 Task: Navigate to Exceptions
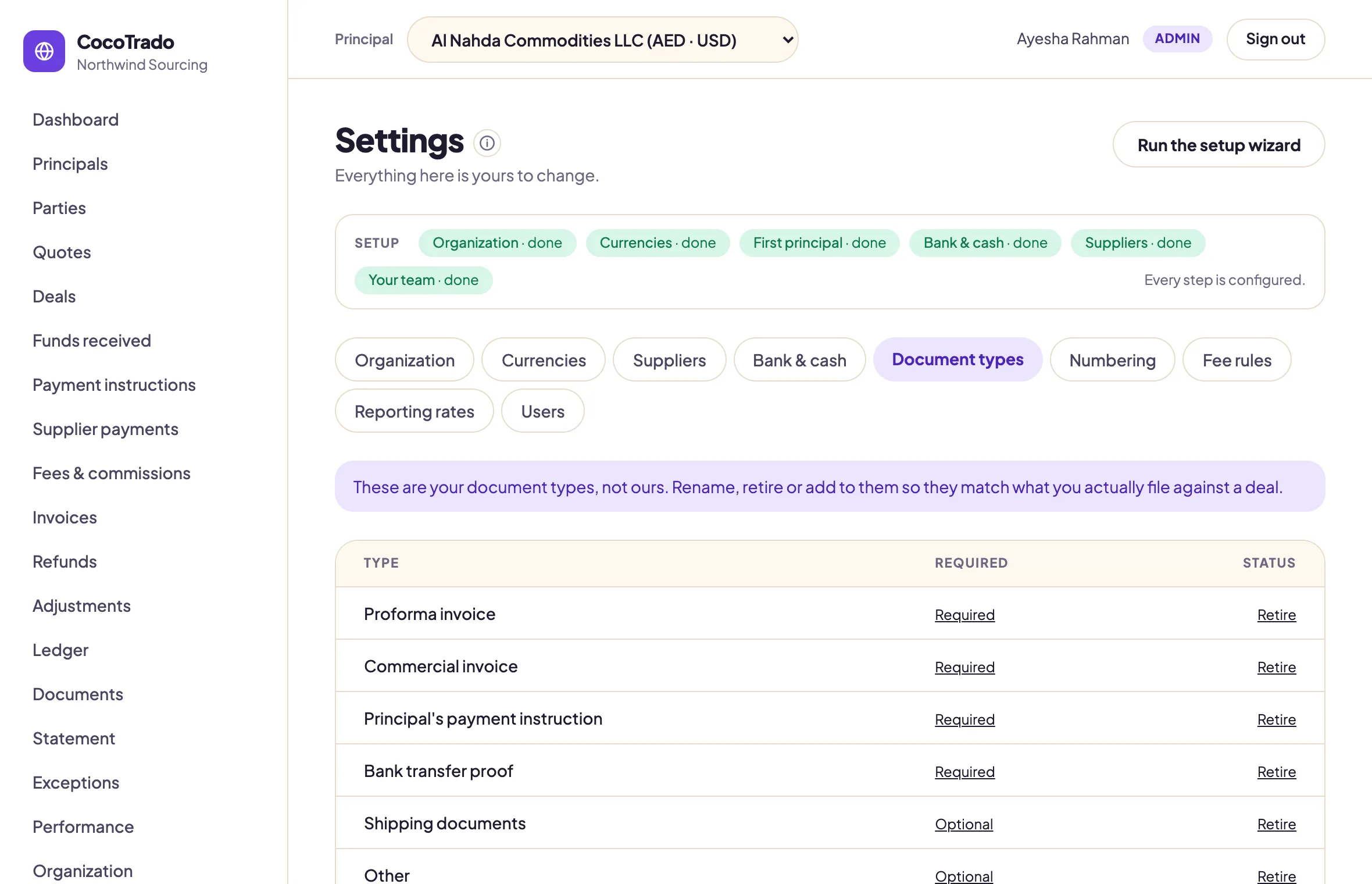(x=76, y=783)
